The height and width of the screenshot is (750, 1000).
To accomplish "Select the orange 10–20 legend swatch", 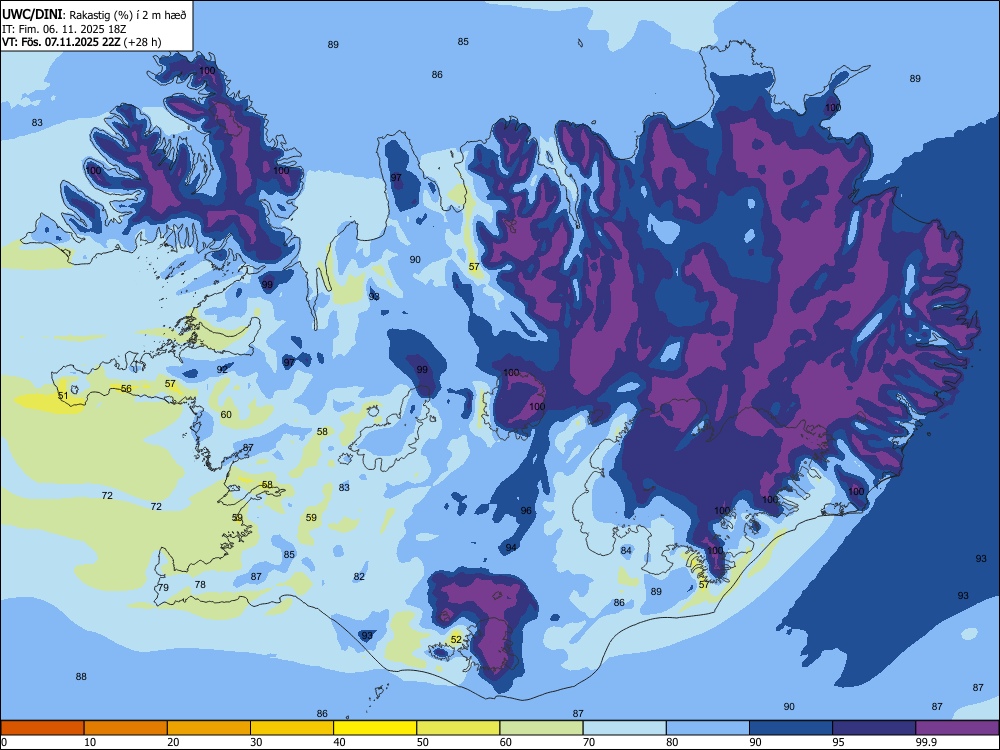I will click(x=126, y=728).
